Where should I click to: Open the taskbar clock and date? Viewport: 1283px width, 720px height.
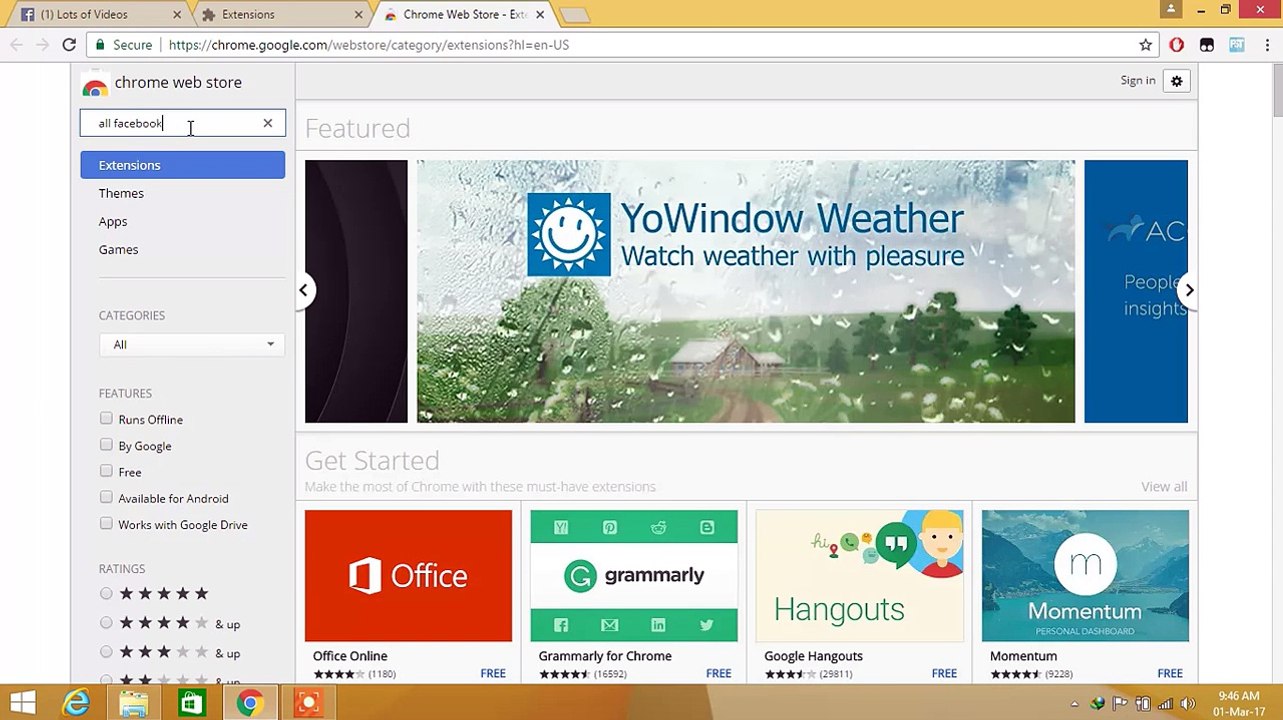1238,703
